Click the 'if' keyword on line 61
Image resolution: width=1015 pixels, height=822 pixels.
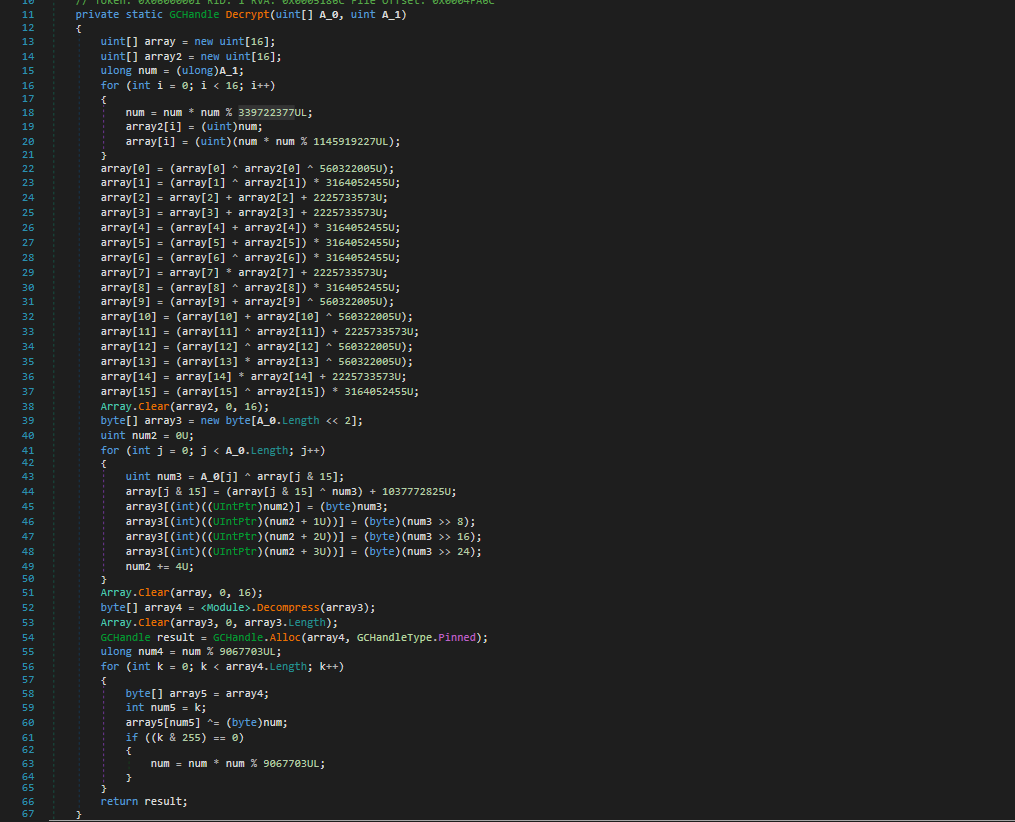[x=131, y=737]
